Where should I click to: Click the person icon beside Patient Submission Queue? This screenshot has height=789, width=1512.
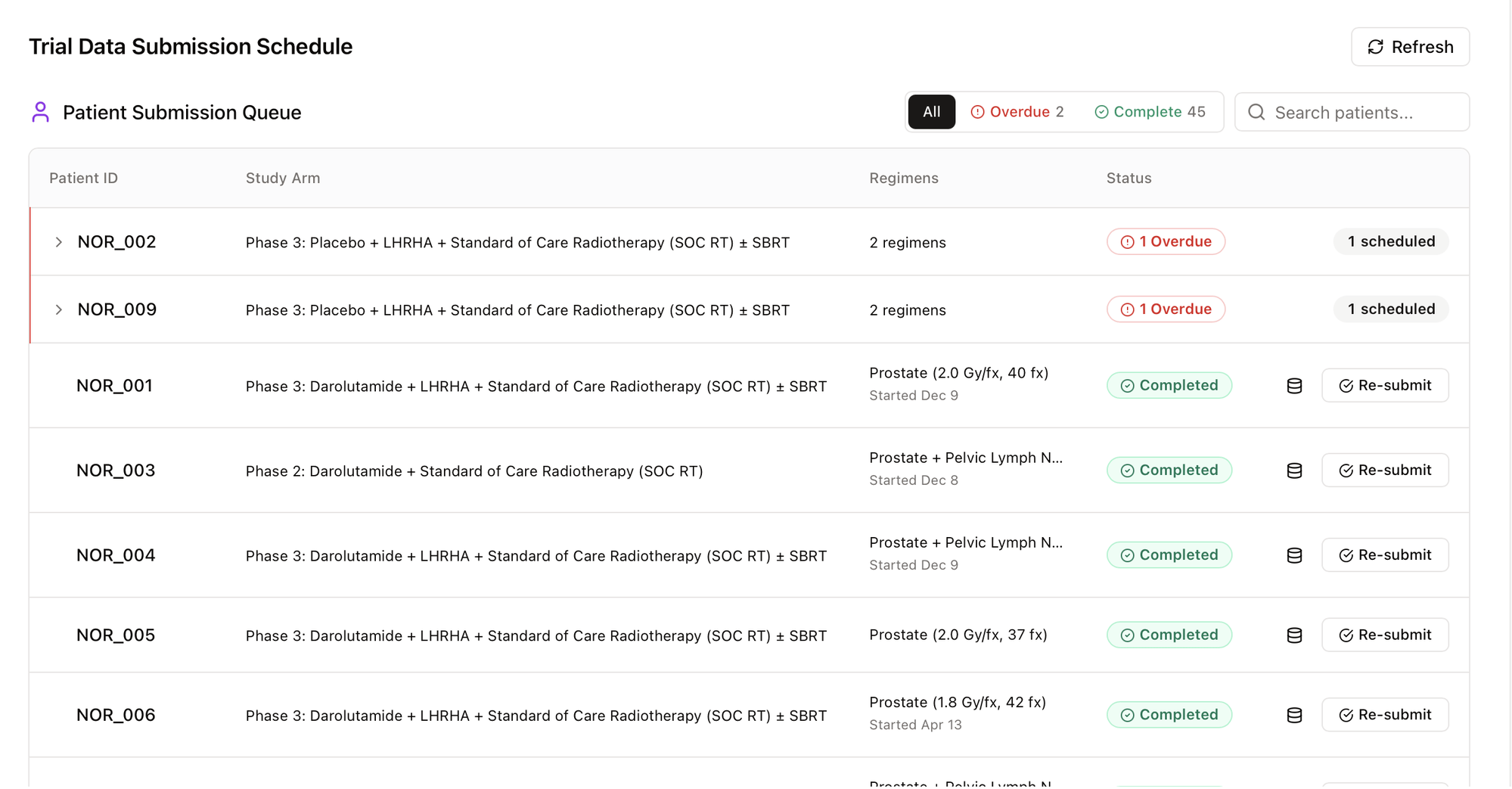tap(41, 112)
